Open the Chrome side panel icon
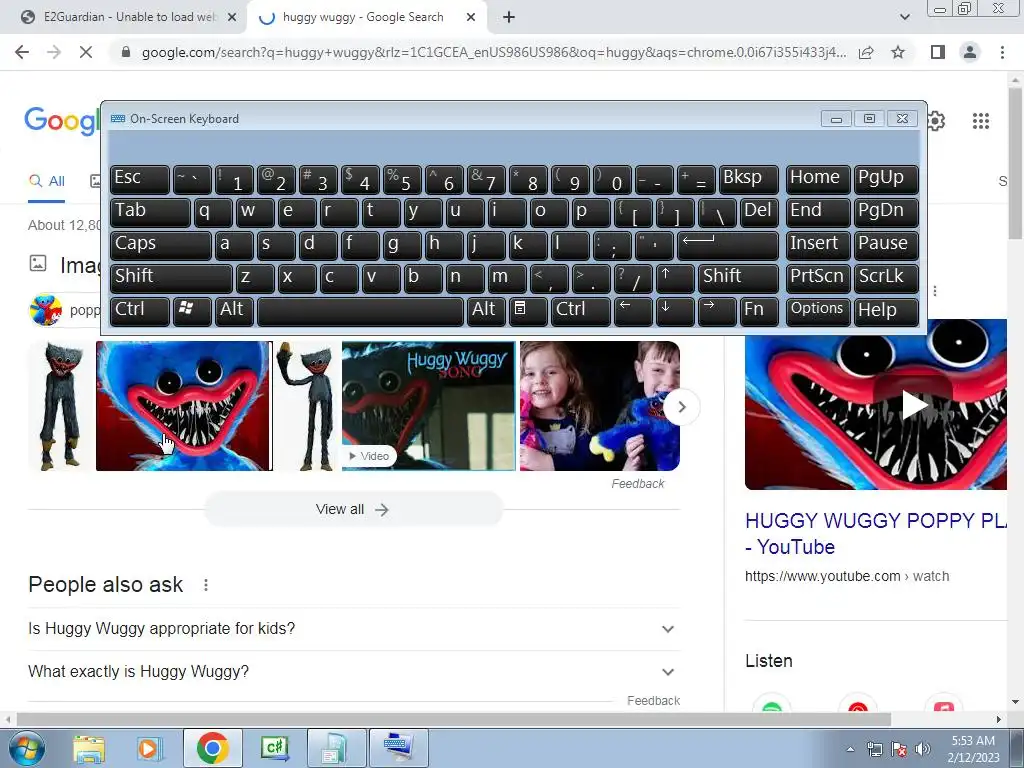This screenshot has width=1024, height=768. pos(938,52)
